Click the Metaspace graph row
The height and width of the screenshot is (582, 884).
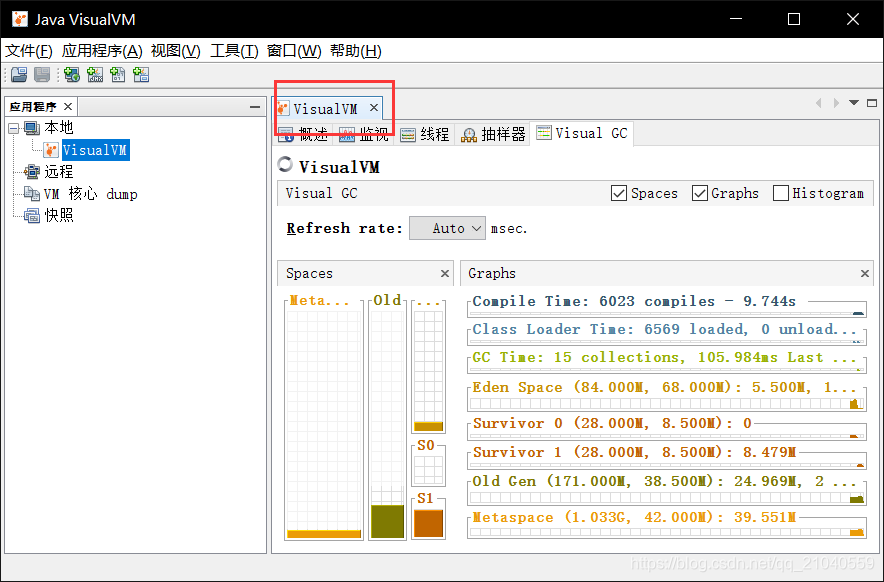[667, 524]
